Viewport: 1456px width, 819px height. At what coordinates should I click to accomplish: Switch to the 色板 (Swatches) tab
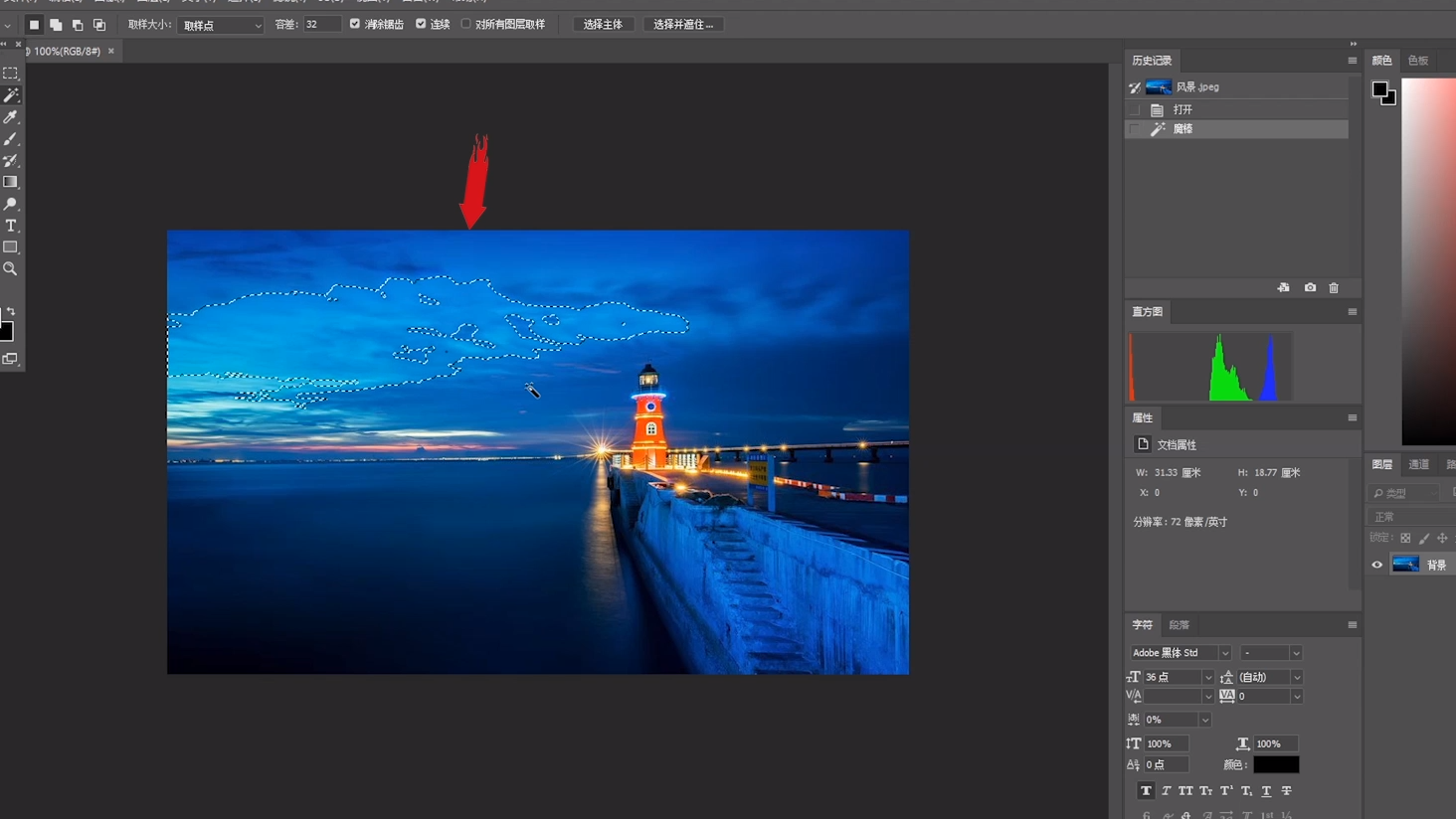click(x=1418, y=61)
